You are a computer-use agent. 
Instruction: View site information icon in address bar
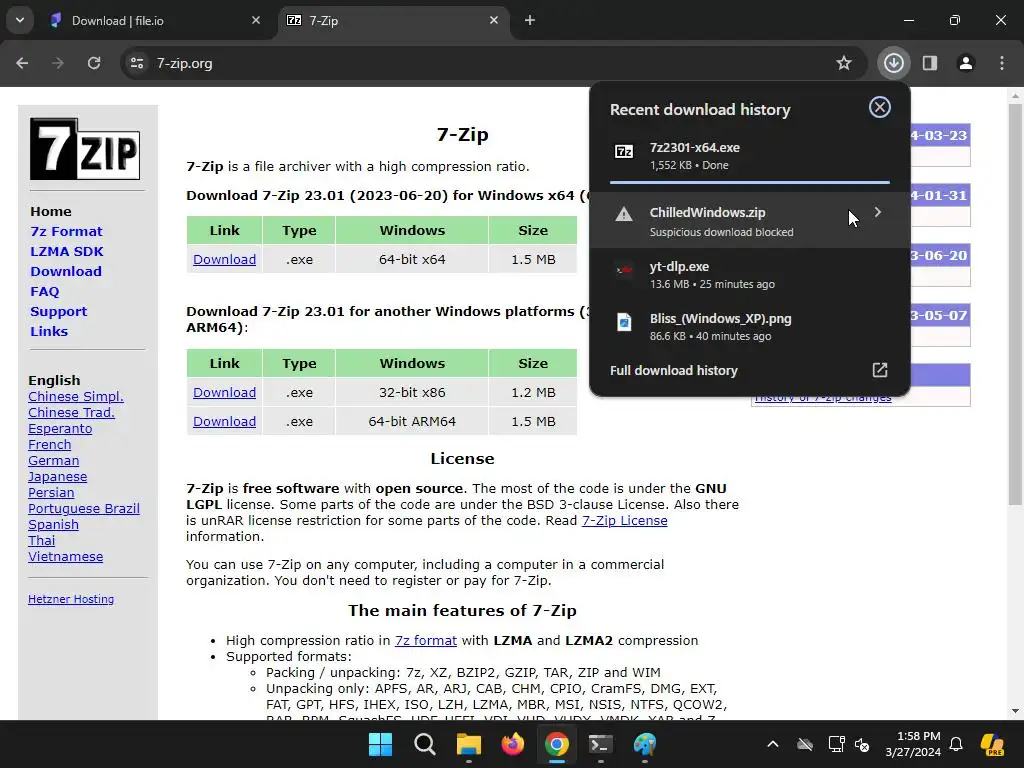[137, 63]
